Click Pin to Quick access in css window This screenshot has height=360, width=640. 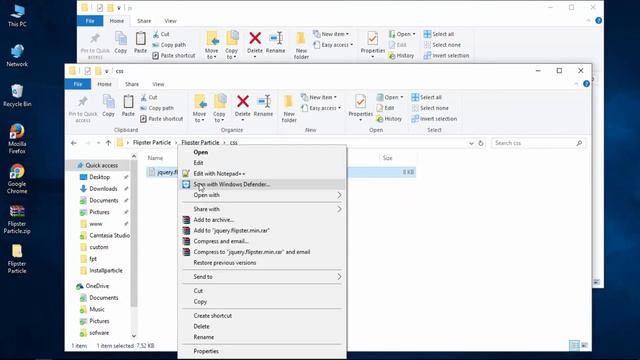(83, 109)
